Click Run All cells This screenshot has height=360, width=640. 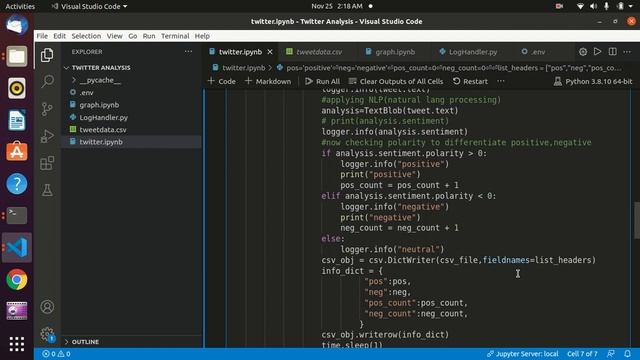click(322, 81)
